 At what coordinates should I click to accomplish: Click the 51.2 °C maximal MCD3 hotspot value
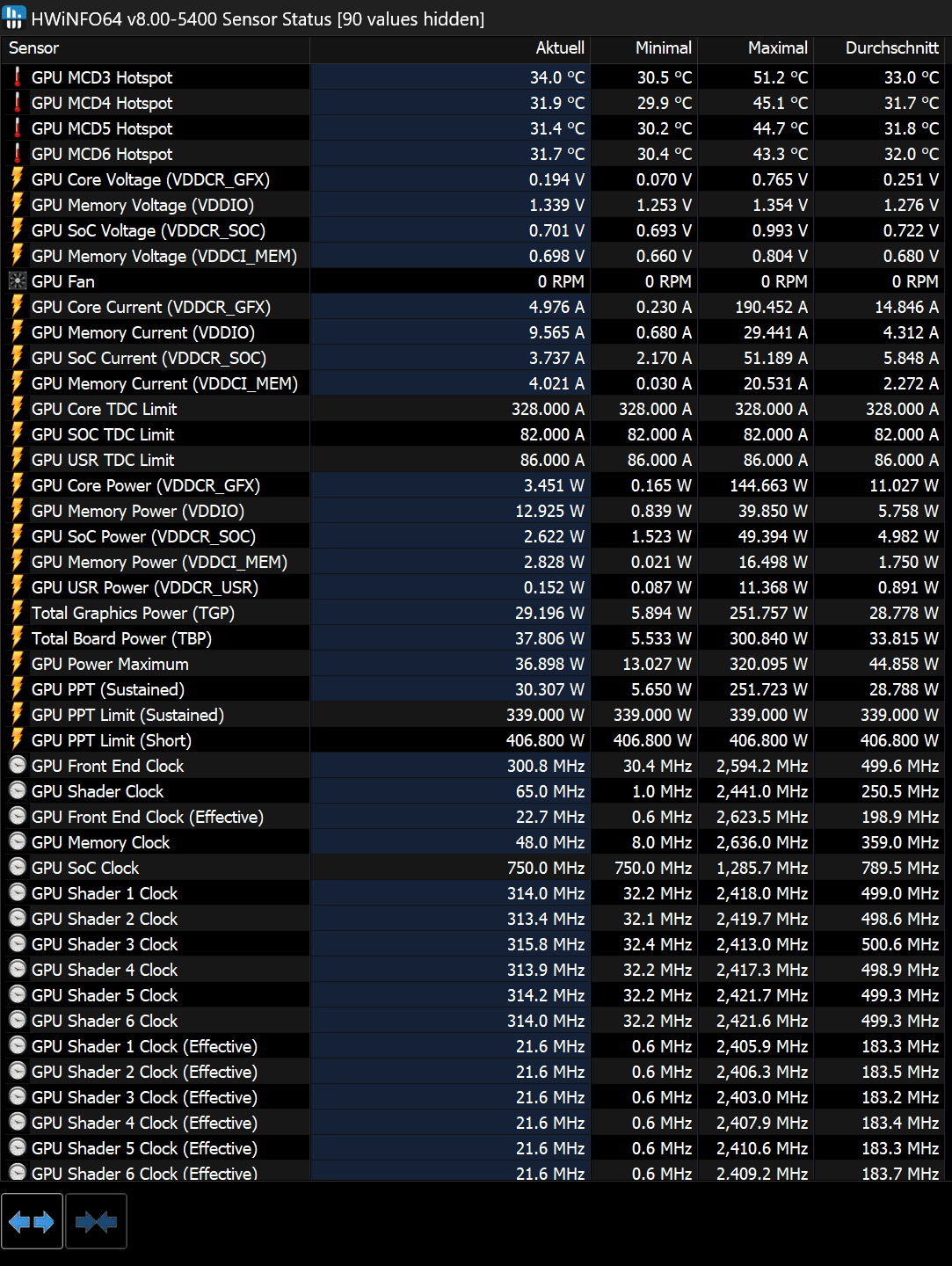(x=781, y=77)
